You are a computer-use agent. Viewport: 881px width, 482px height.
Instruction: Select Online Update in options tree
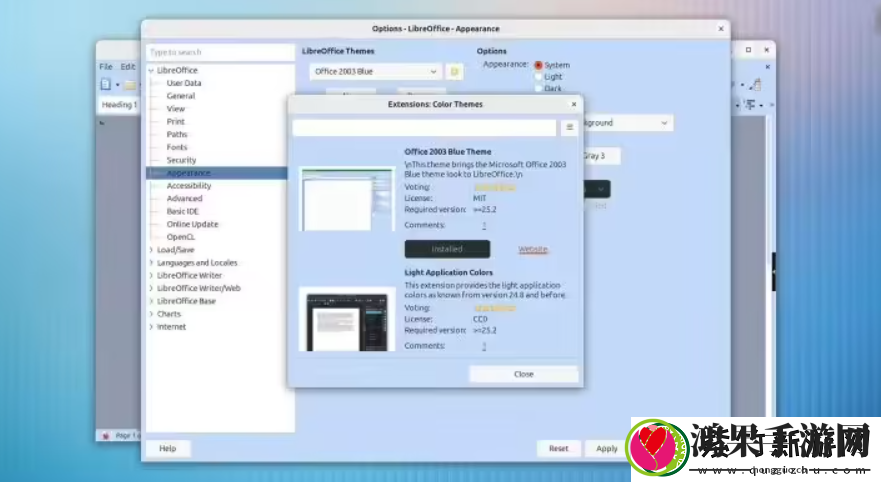tap(192, 224)
